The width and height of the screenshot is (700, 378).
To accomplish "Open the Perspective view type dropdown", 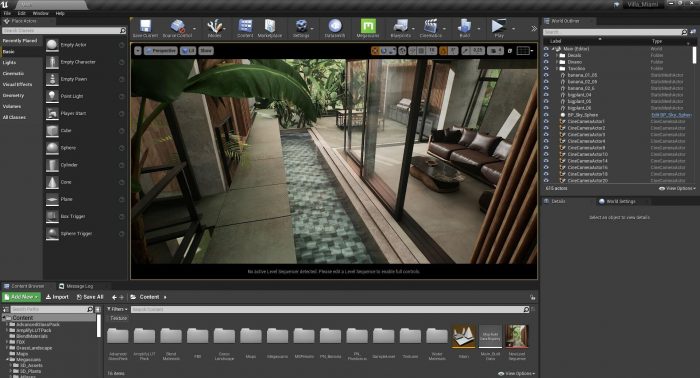I will [161, 51].
